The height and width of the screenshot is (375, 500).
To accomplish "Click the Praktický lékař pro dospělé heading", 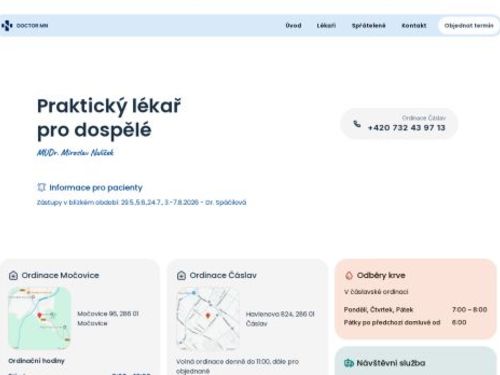I will coord(109,118).
